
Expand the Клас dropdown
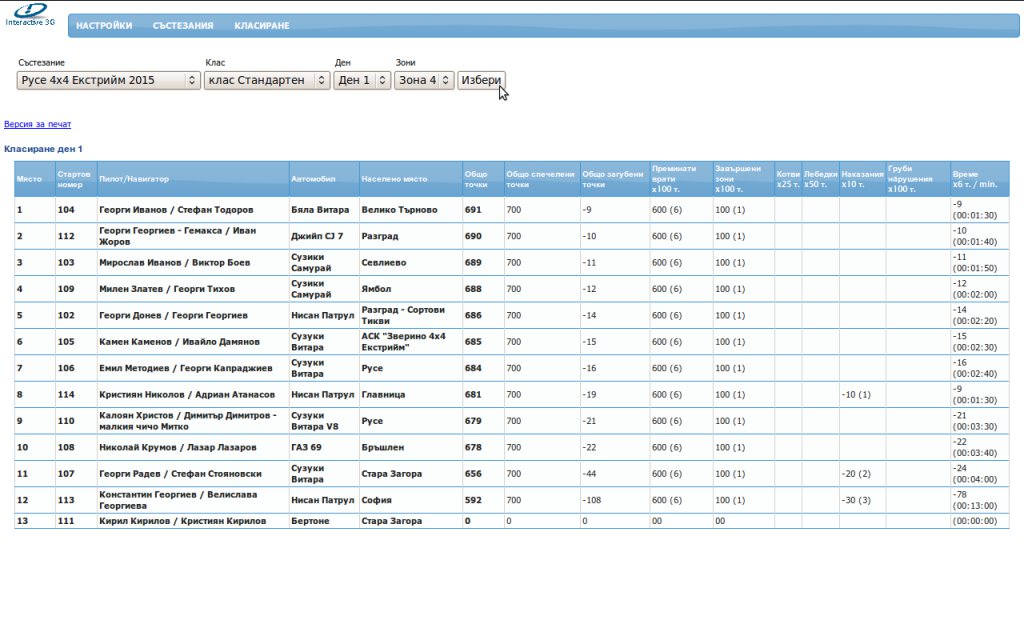point(267,80)
